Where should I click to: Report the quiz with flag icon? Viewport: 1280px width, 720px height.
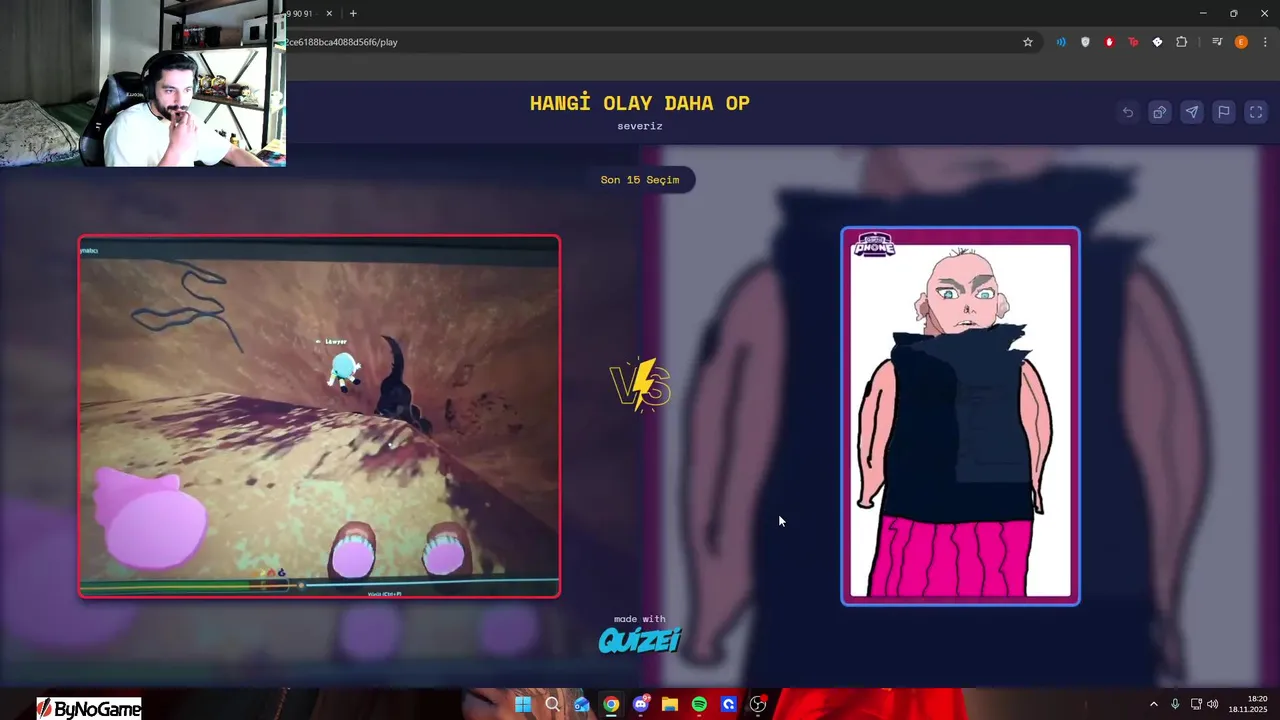(1224, 112)
